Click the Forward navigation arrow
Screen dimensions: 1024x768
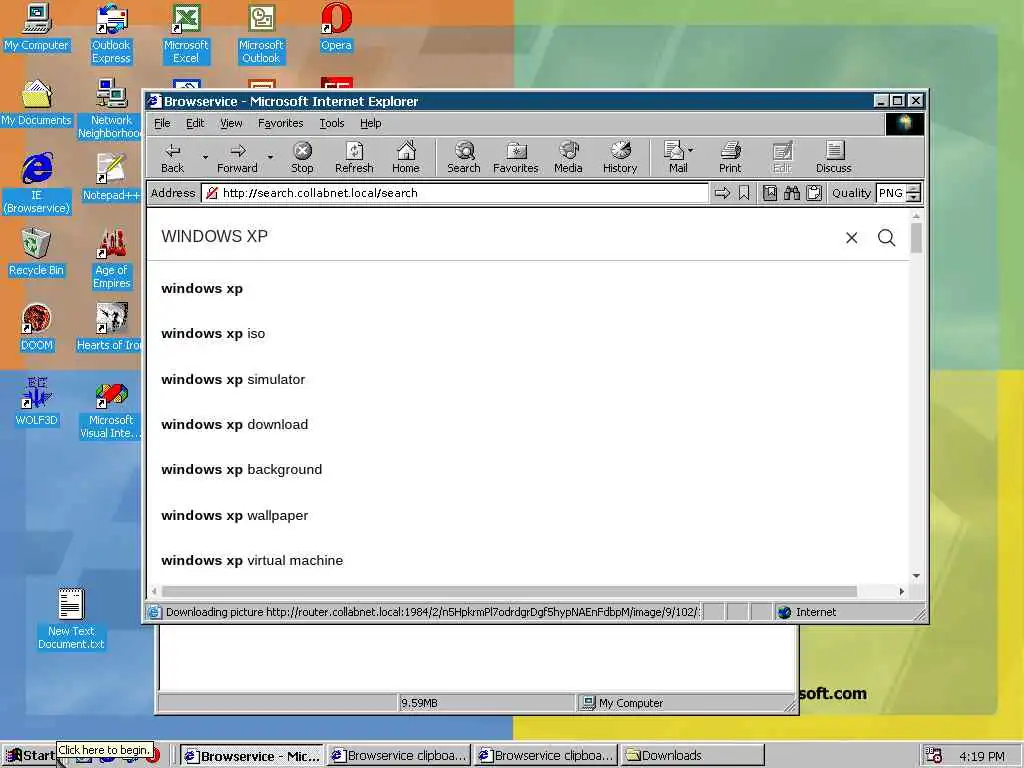[237, 158]
